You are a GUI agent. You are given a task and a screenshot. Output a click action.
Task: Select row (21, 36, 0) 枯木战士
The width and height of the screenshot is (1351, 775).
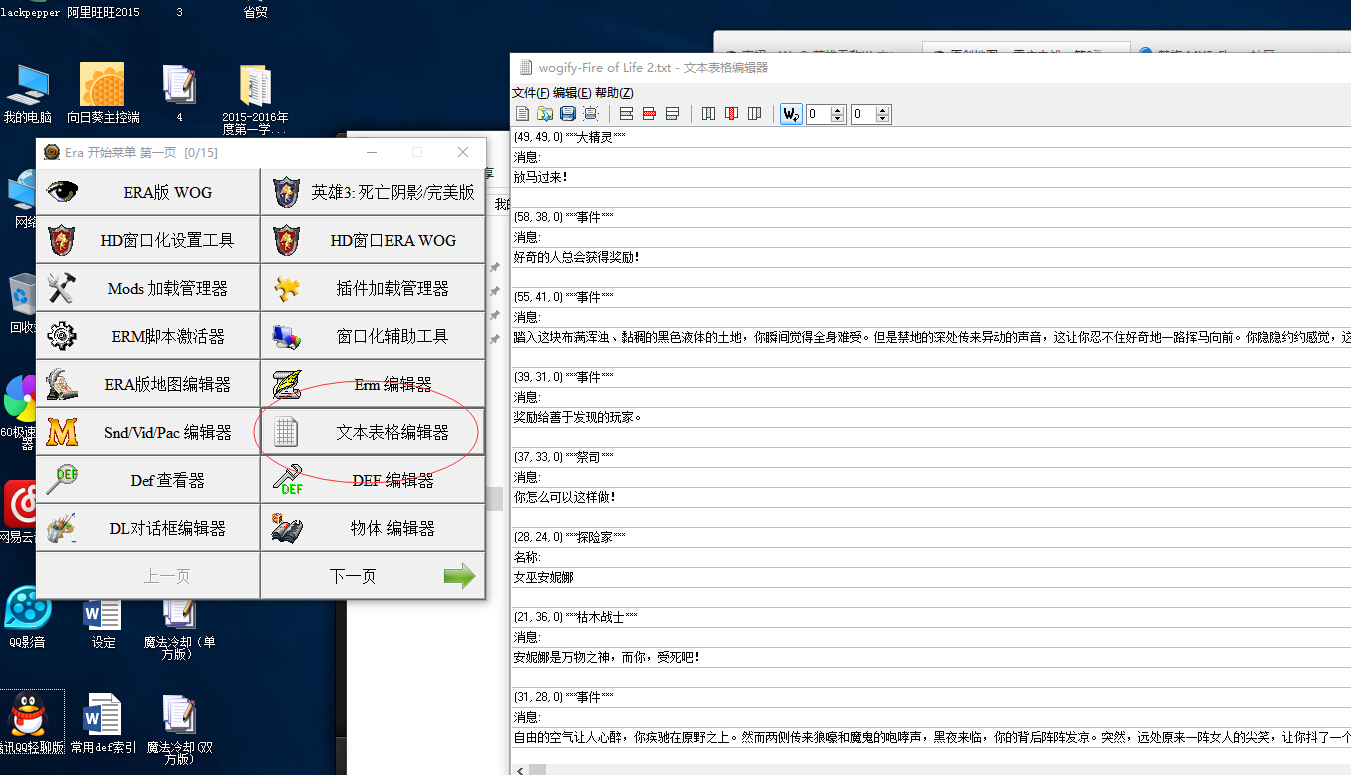[931, 616]
